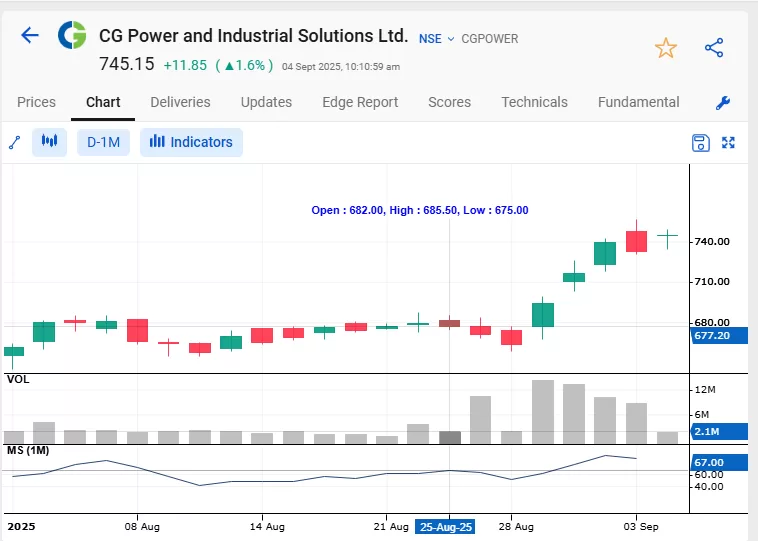Viewport: 758px width, 541px height.
Task: Open the Indicators menu
Action: point(191,142)
